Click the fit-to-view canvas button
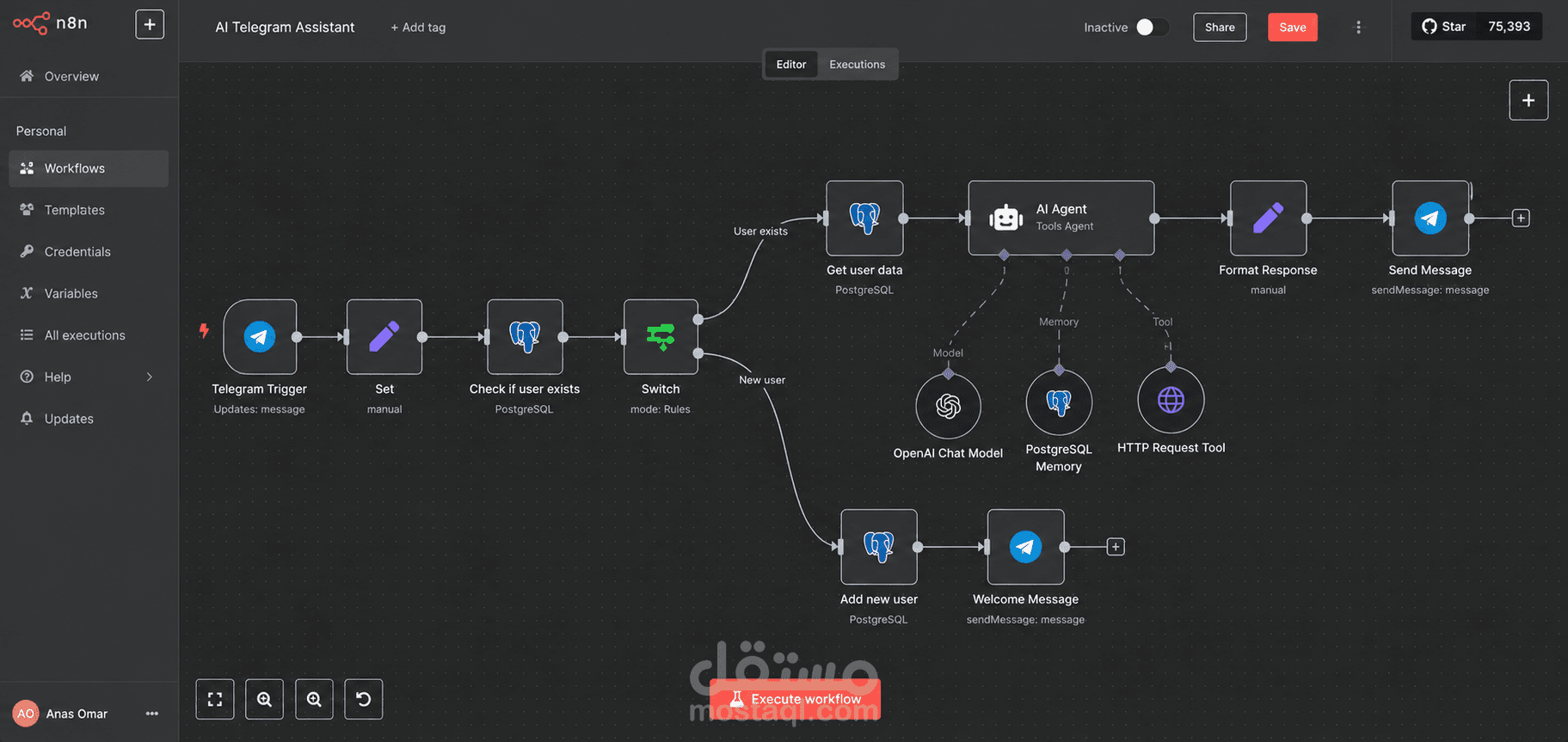 [x=215, y=699]
